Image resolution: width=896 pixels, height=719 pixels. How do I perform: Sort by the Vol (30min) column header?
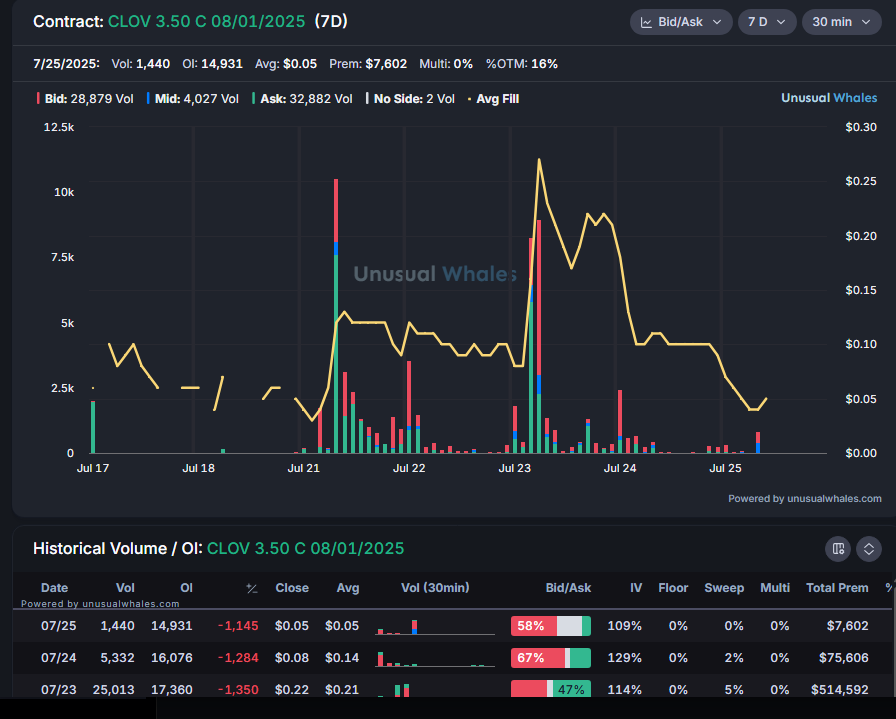(435, 588)
